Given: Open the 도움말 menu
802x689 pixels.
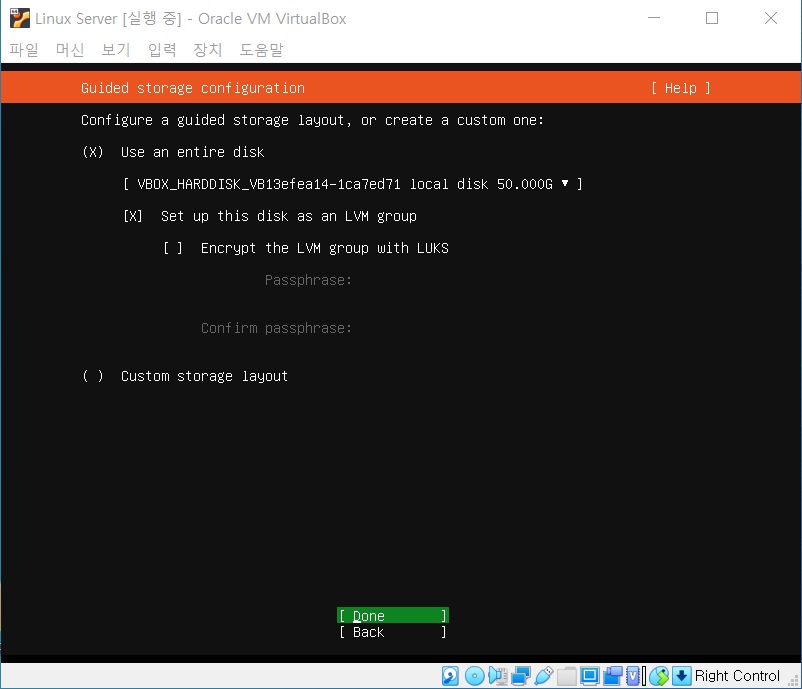Looking at the screenshot, I should click(x=261, y=50).
